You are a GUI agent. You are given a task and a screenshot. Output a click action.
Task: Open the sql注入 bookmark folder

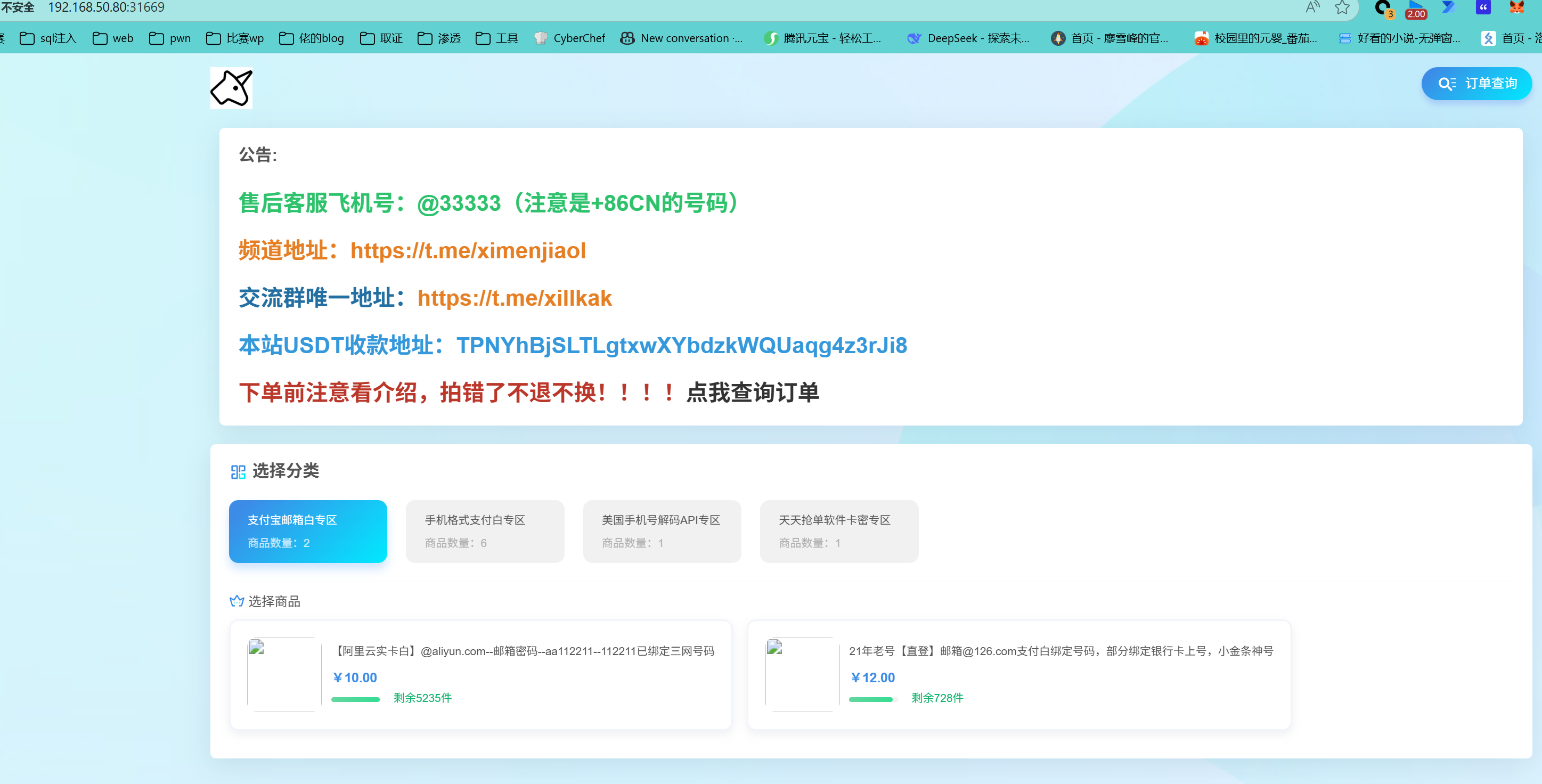48,38
